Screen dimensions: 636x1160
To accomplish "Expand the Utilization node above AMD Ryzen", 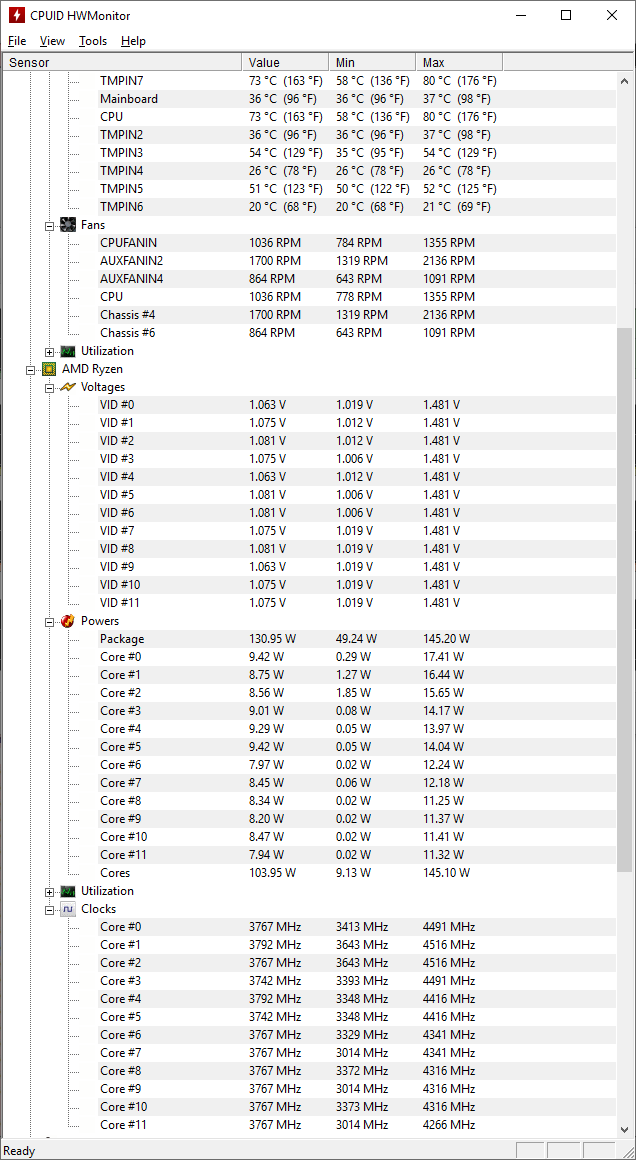I will 50,351.
